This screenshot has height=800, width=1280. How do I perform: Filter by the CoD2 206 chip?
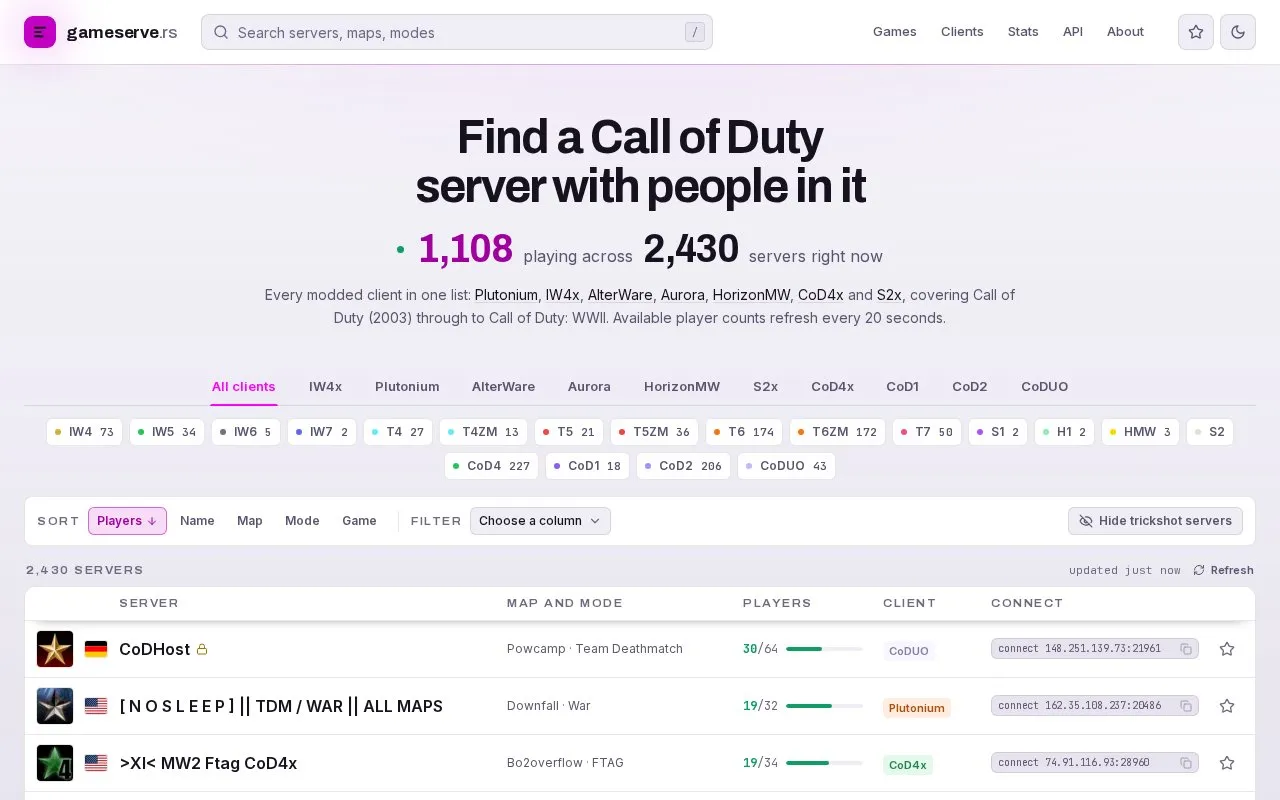click(683, 466)
